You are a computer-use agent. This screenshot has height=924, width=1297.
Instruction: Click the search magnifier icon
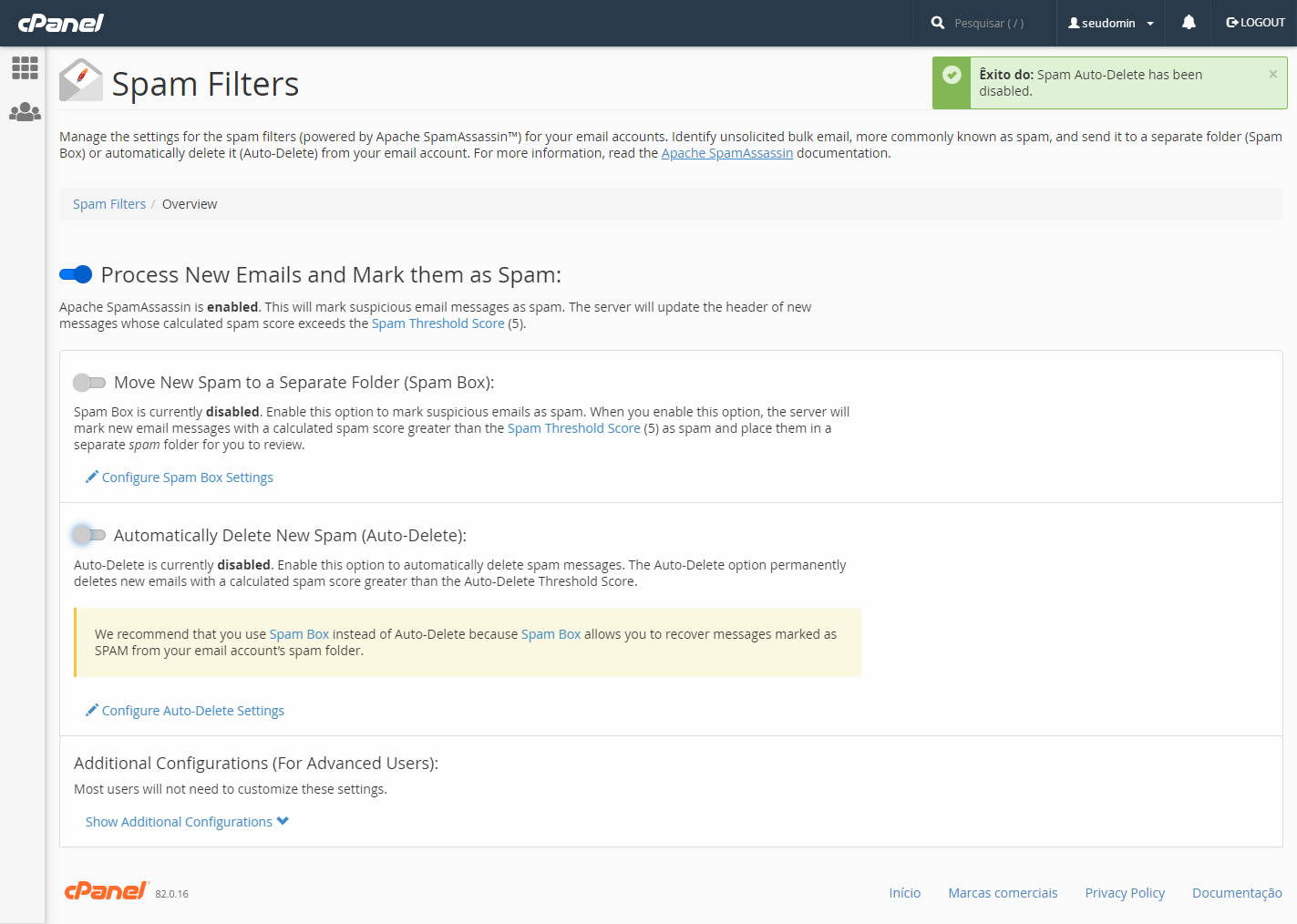(x=937, y=23)
